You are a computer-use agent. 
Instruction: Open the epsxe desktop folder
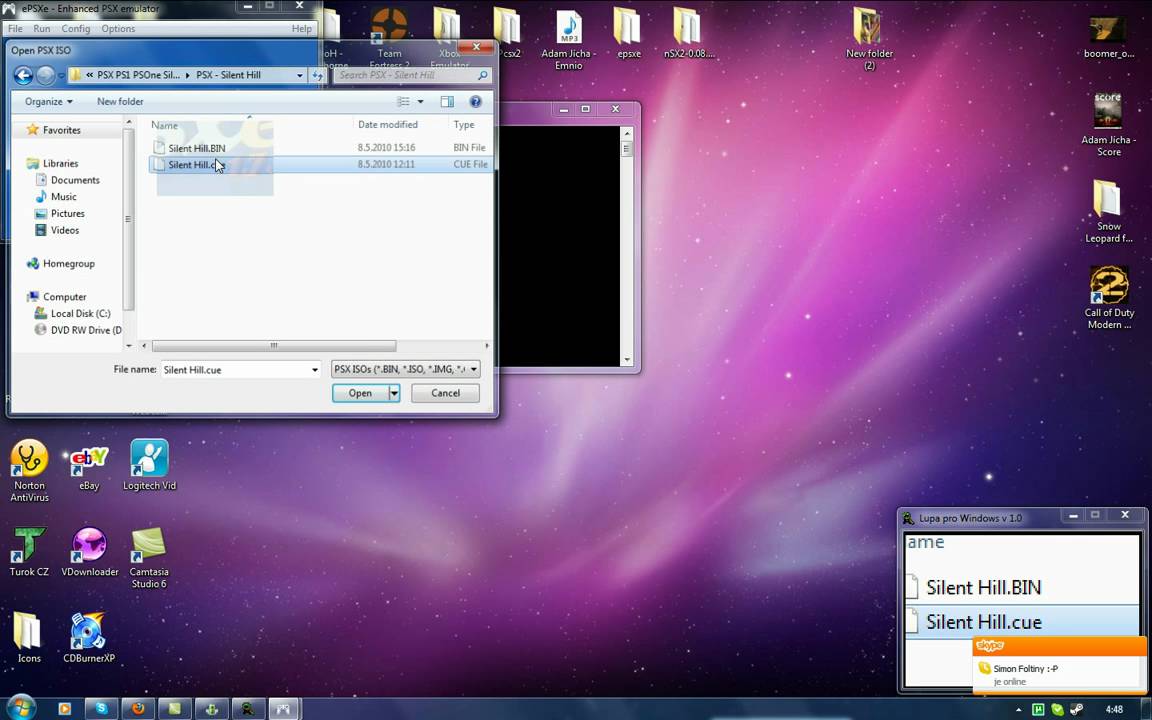coord(628,34)
